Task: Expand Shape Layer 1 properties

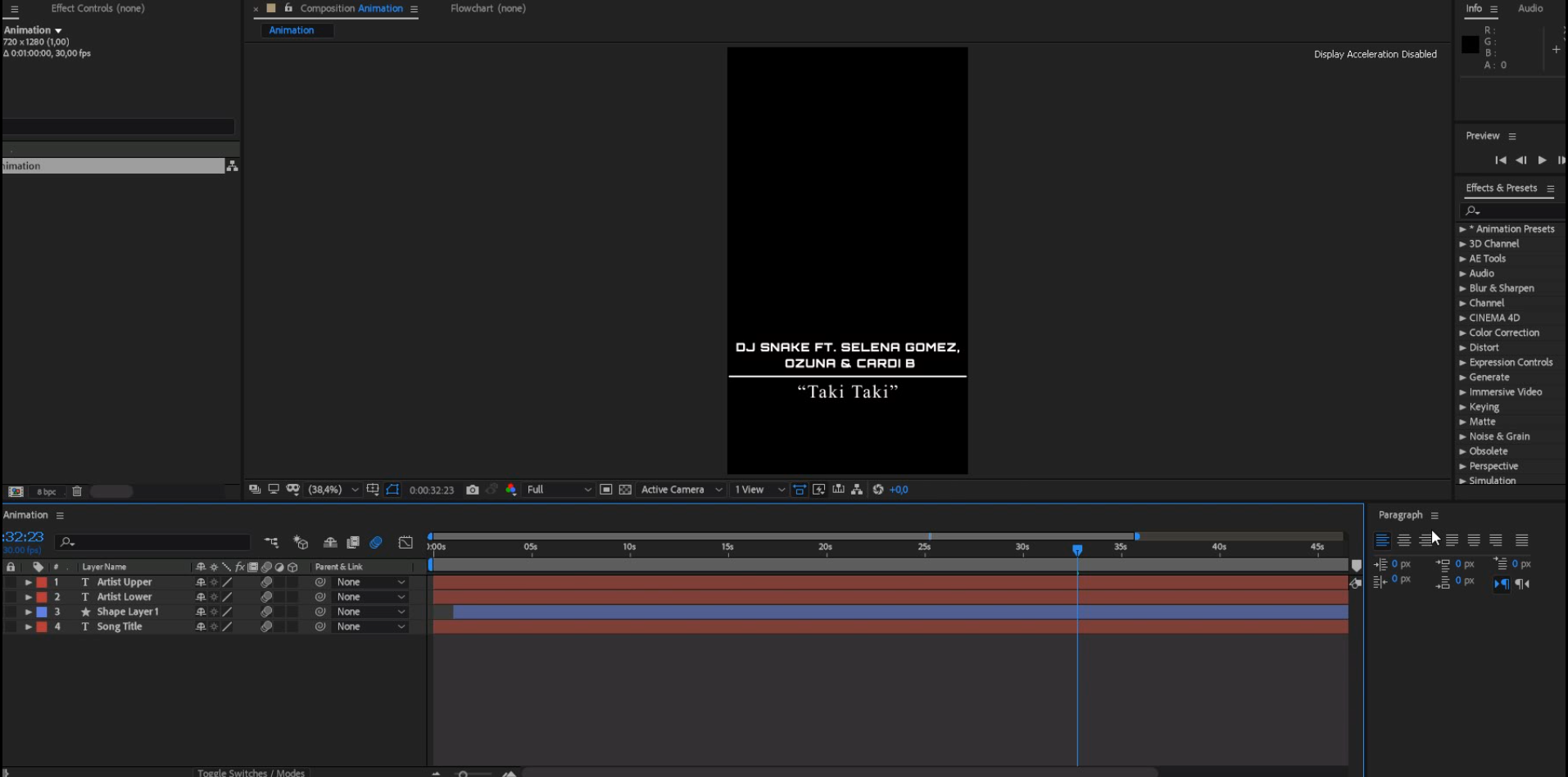Action: (x=28, y=612)
